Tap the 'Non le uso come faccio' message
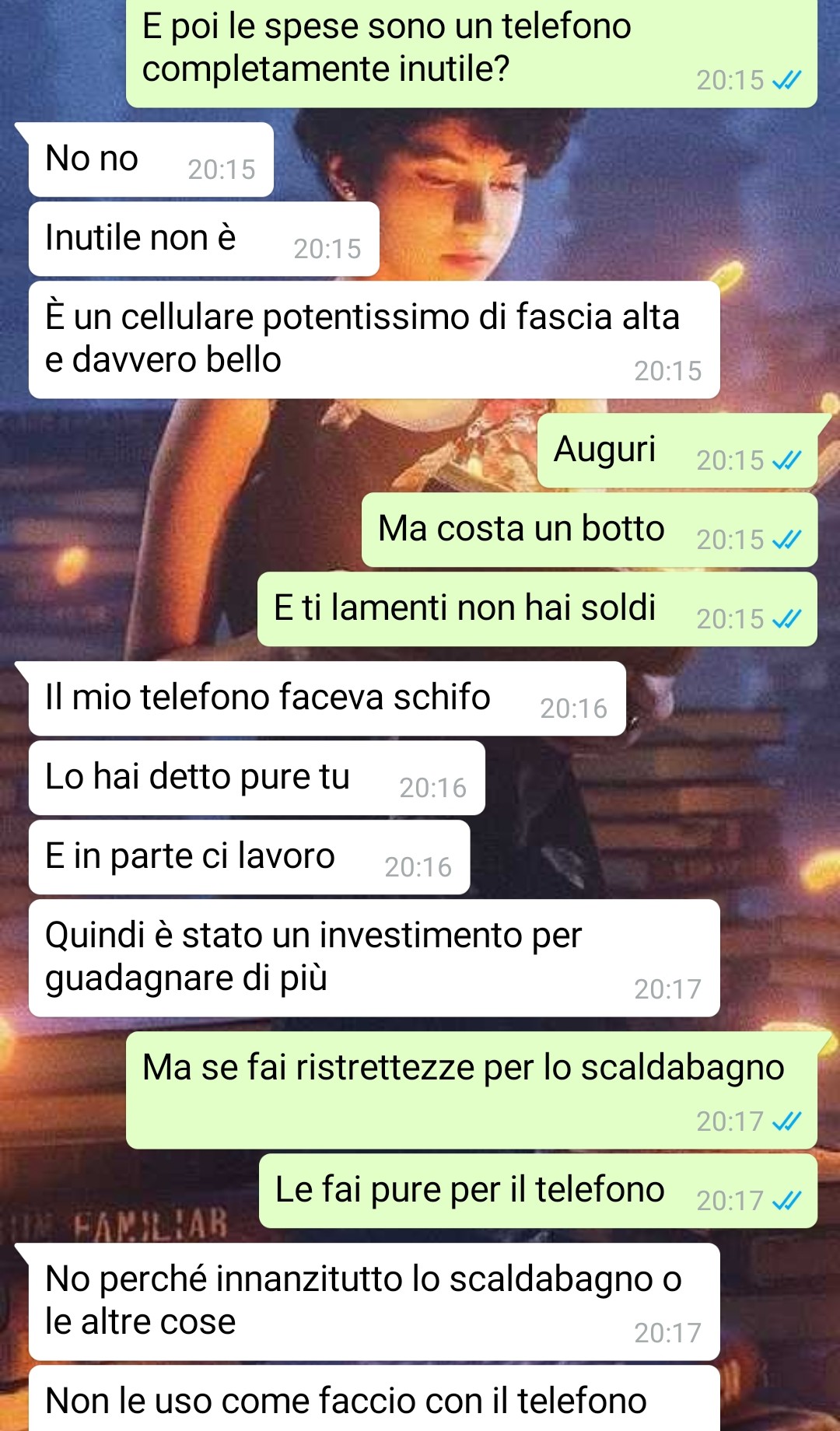 [374, 1399]
